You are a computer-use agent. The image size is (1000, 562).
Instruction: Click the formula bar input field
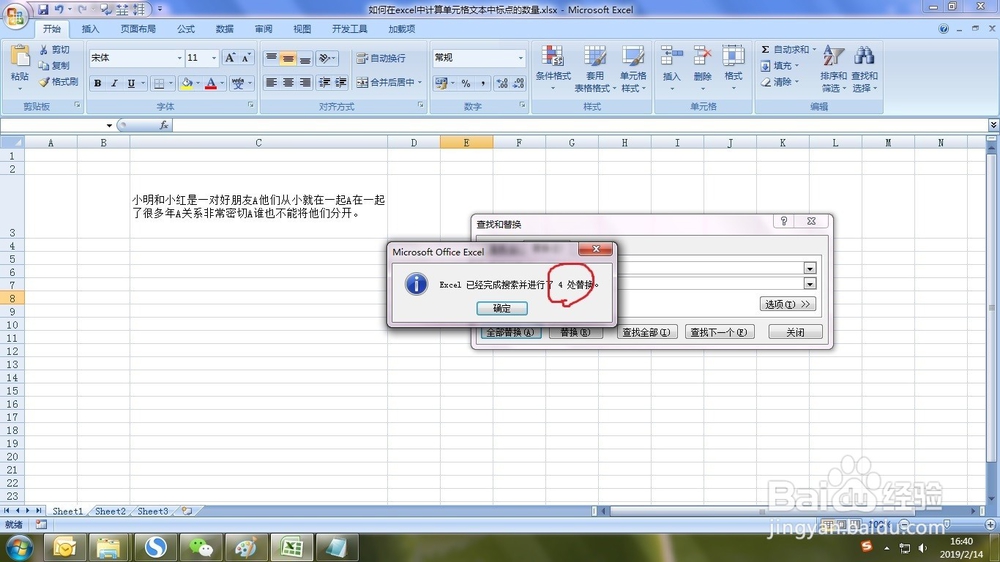click(x=579, y=125)
